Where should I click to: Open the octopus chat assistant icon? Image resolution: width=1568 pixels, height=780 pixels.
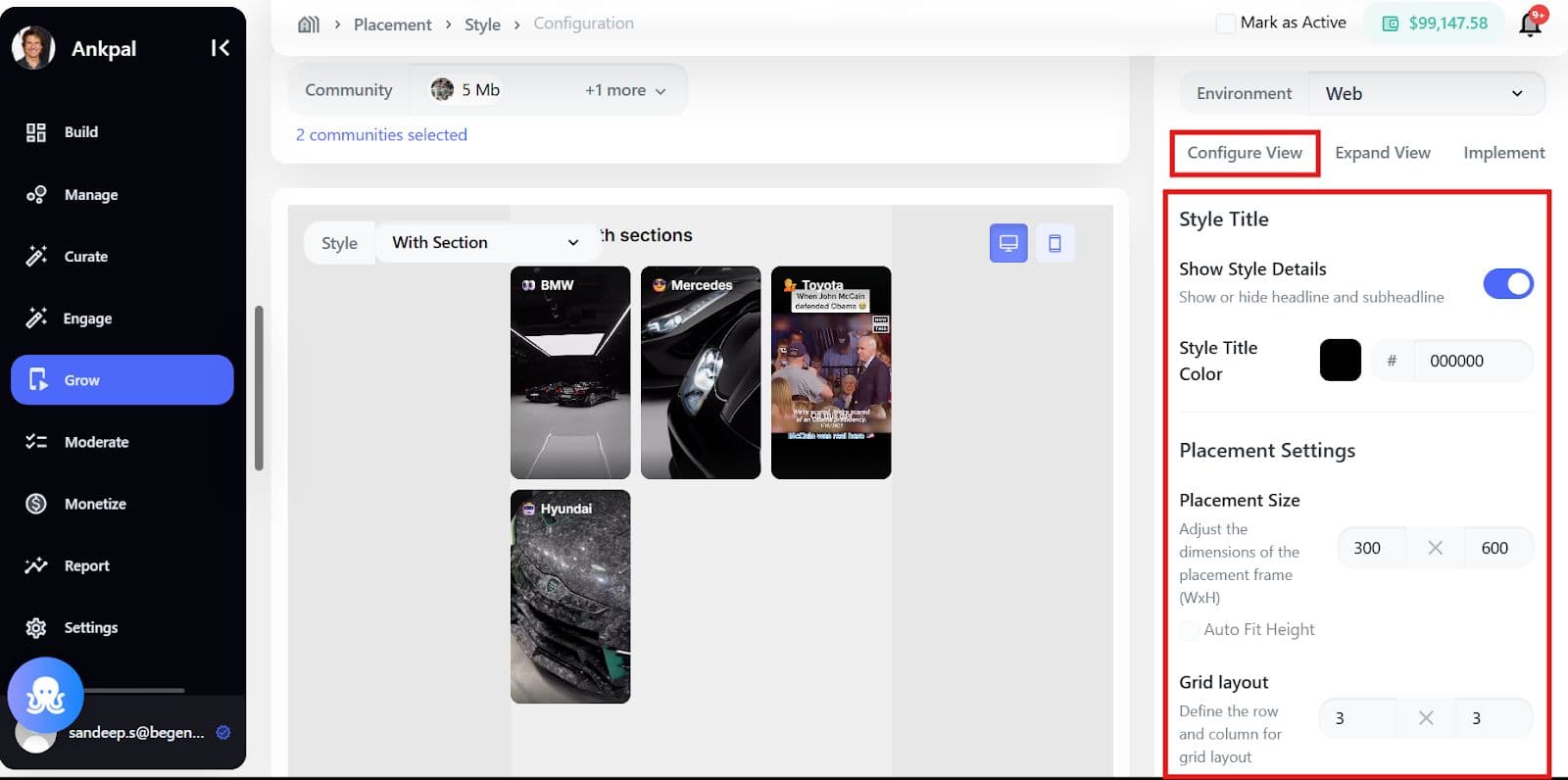[45, 696]
